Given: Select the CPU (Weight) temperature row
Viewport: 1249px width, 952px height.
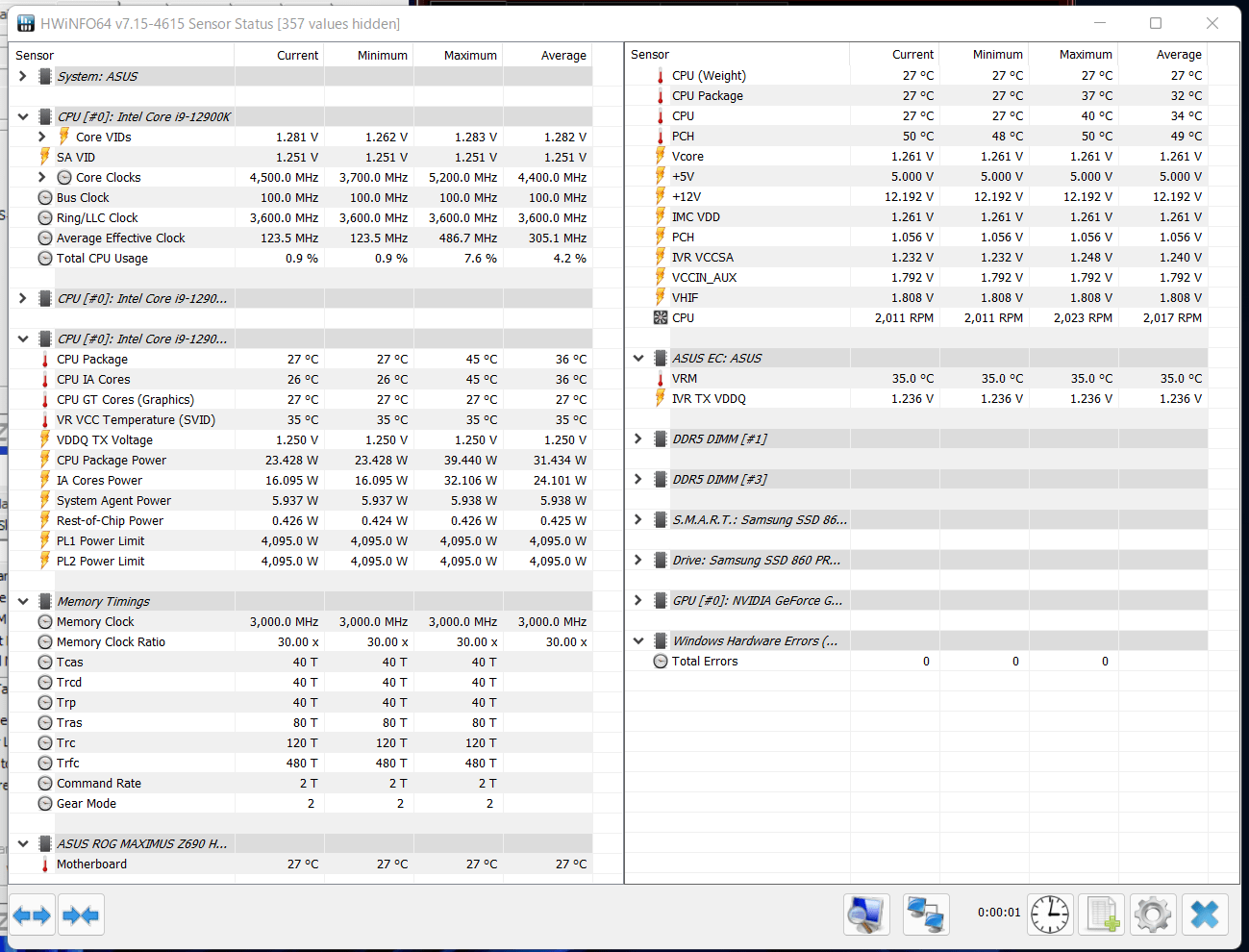Looking at the screenshot, I should point(916,75).
